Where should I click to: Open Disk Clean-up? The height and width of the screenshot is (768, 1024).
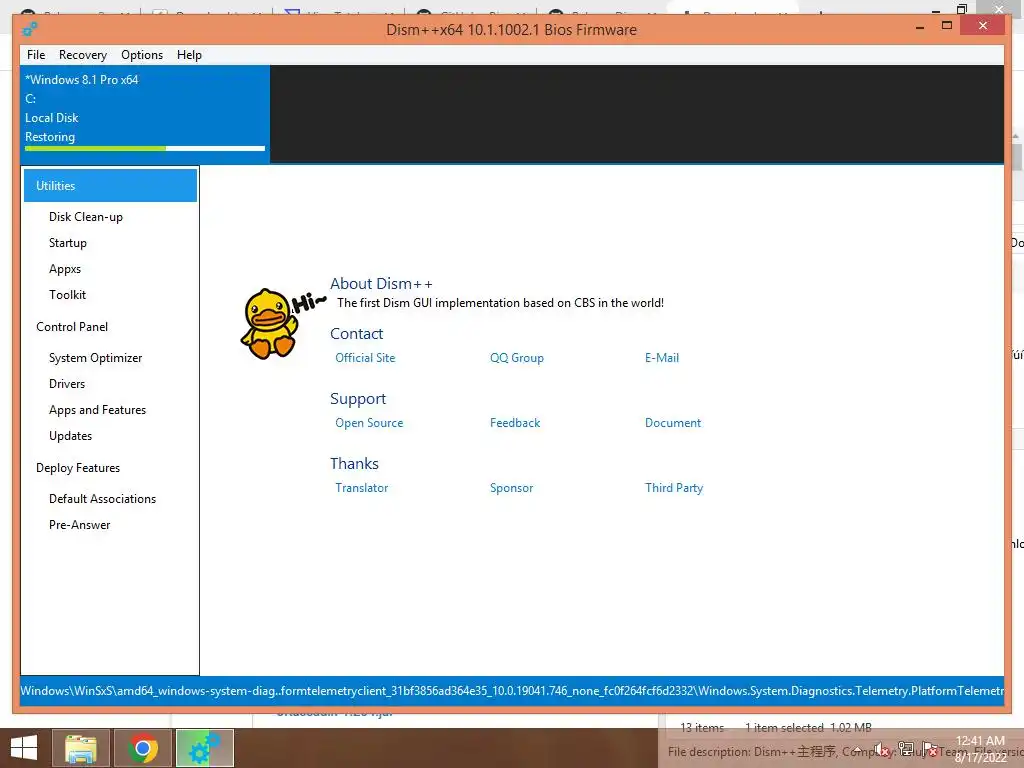(86, 217)
